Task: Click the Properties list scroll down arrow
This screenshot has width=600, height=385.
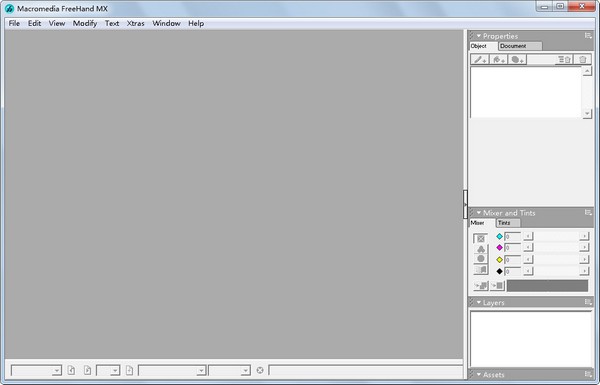Action: point(587,113)
